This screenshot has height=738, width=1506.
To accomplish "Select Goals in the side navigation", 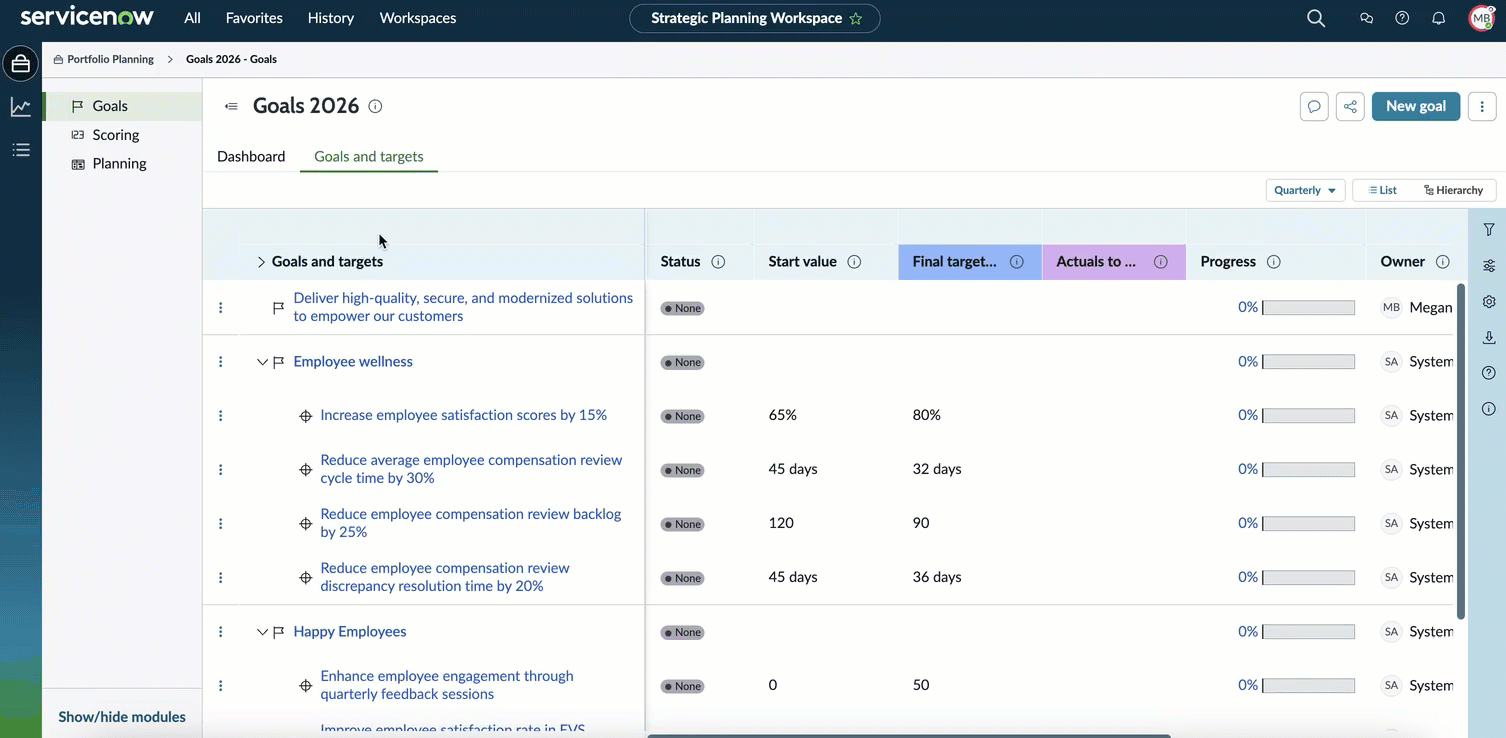I will click(123, 106).
